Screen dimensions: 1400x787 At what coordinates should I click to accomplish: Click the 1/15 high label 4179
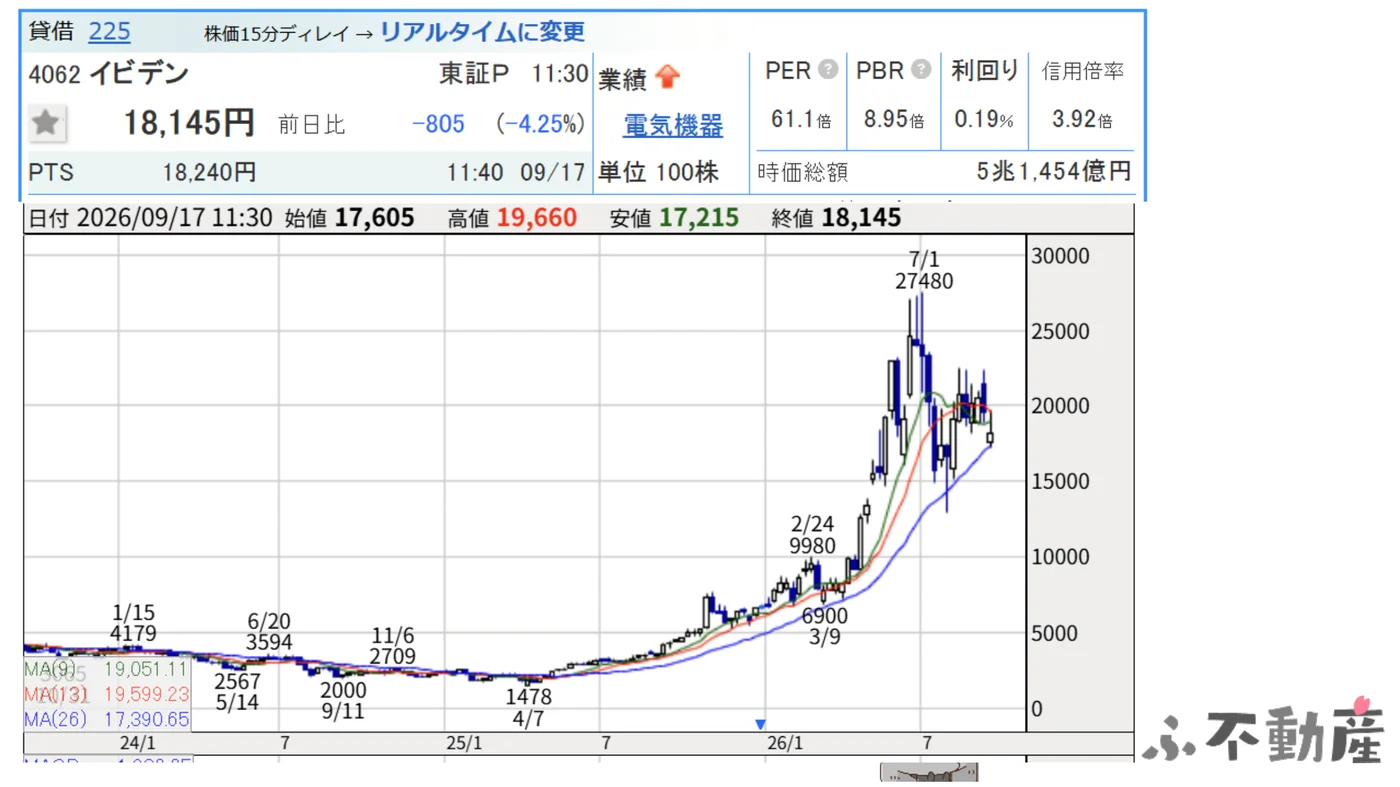click(134, 633)
